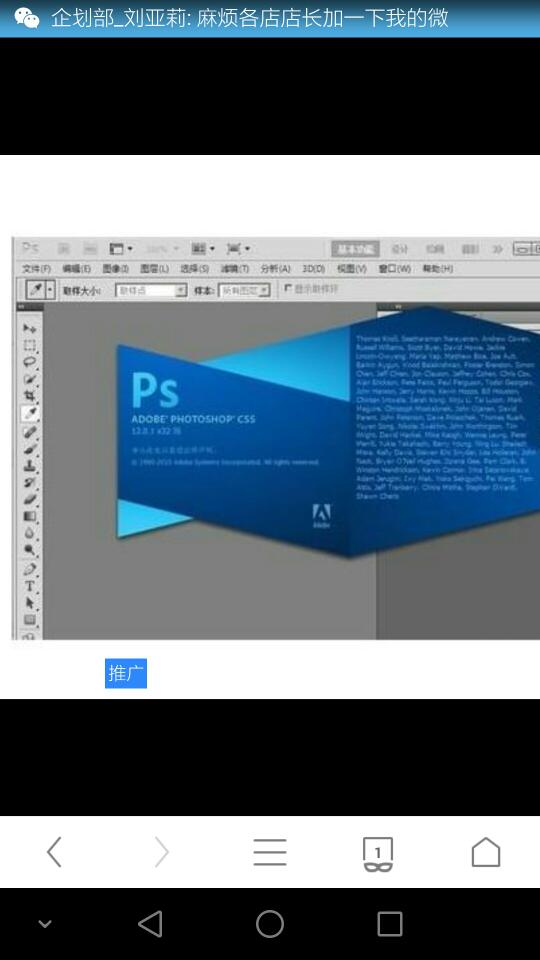Viewport: 540px width, 960px height.
Task: Open the 文件(F) menu
Action: (x=37, y=268)
